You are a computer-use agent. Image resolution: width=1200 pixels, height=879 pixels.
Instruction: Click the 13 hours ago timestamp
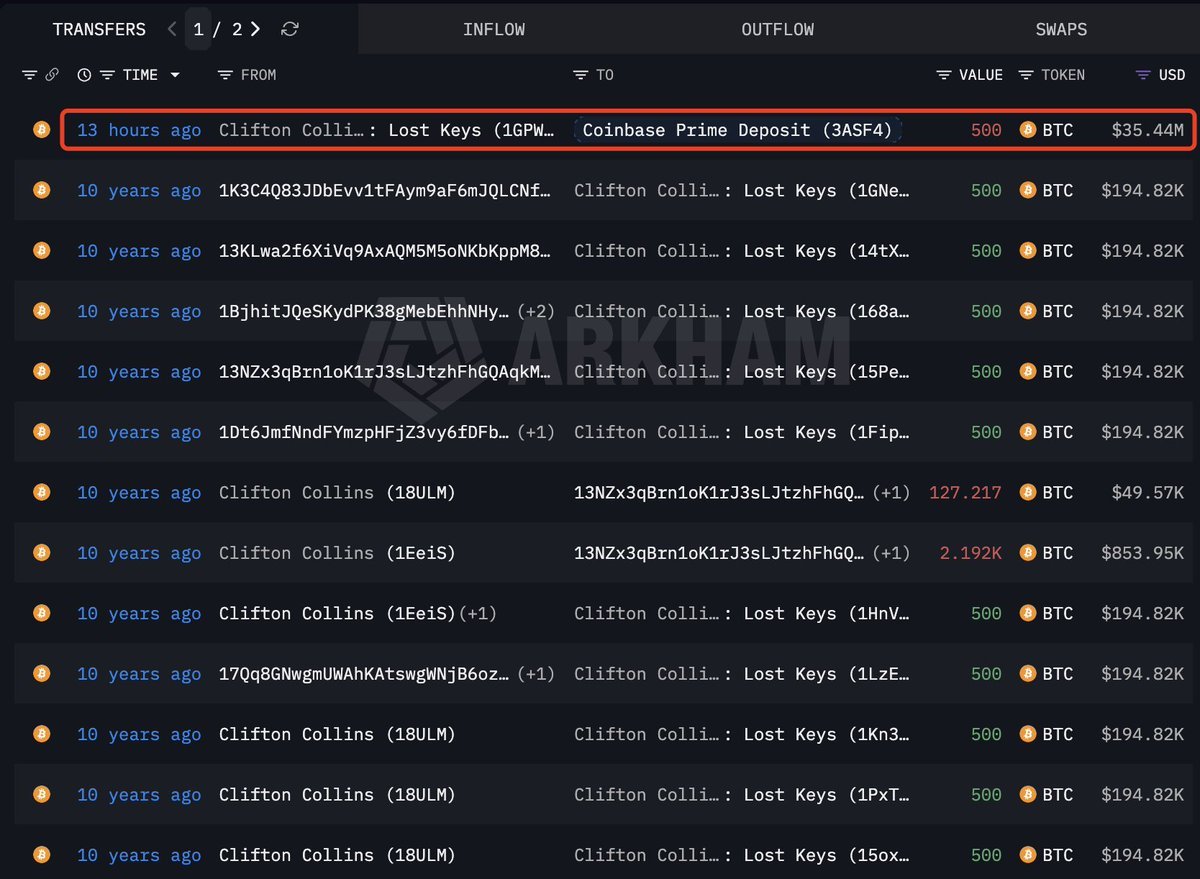tap(139, 129)
